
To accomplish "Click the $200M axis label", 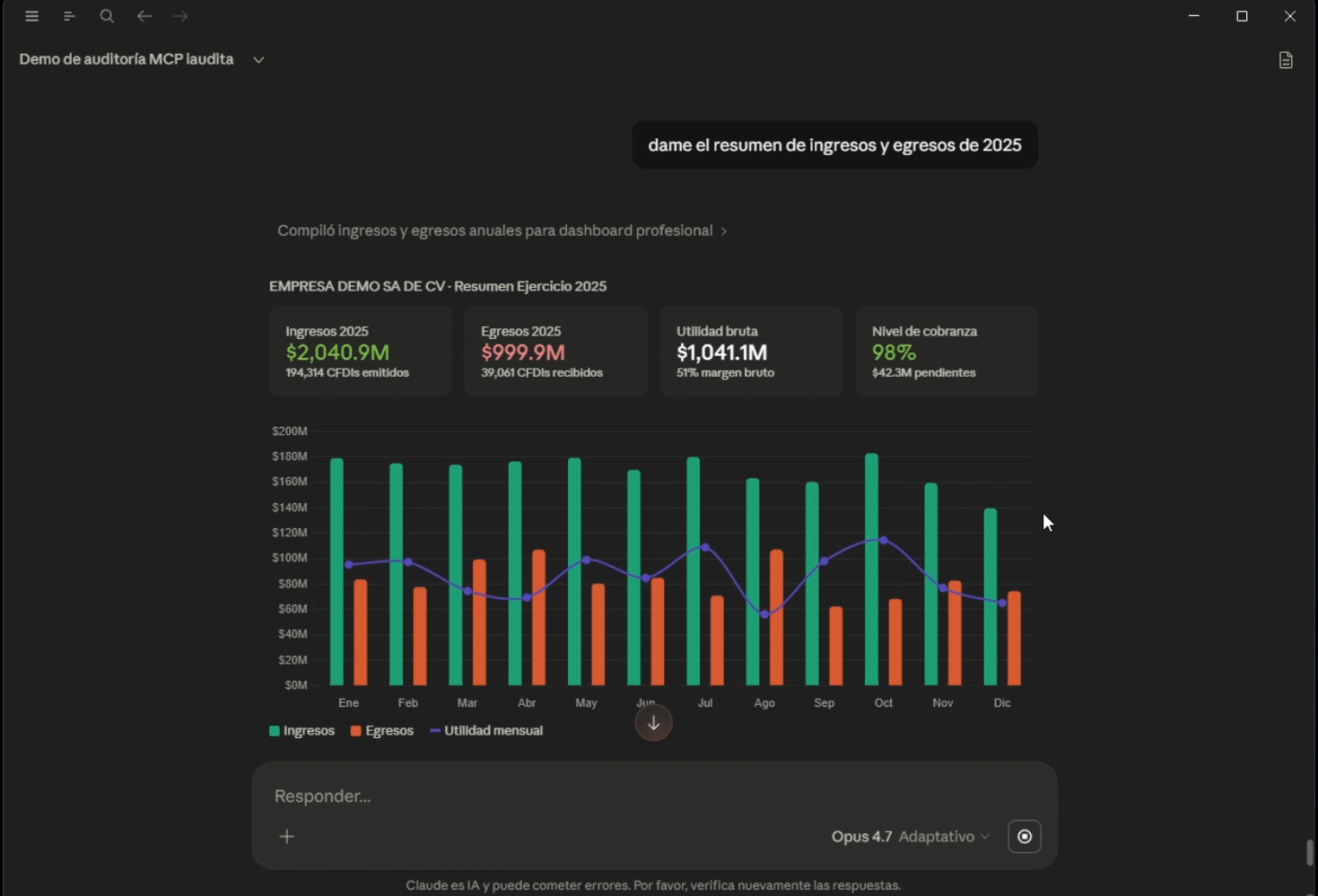I will (x=290, y=431).
